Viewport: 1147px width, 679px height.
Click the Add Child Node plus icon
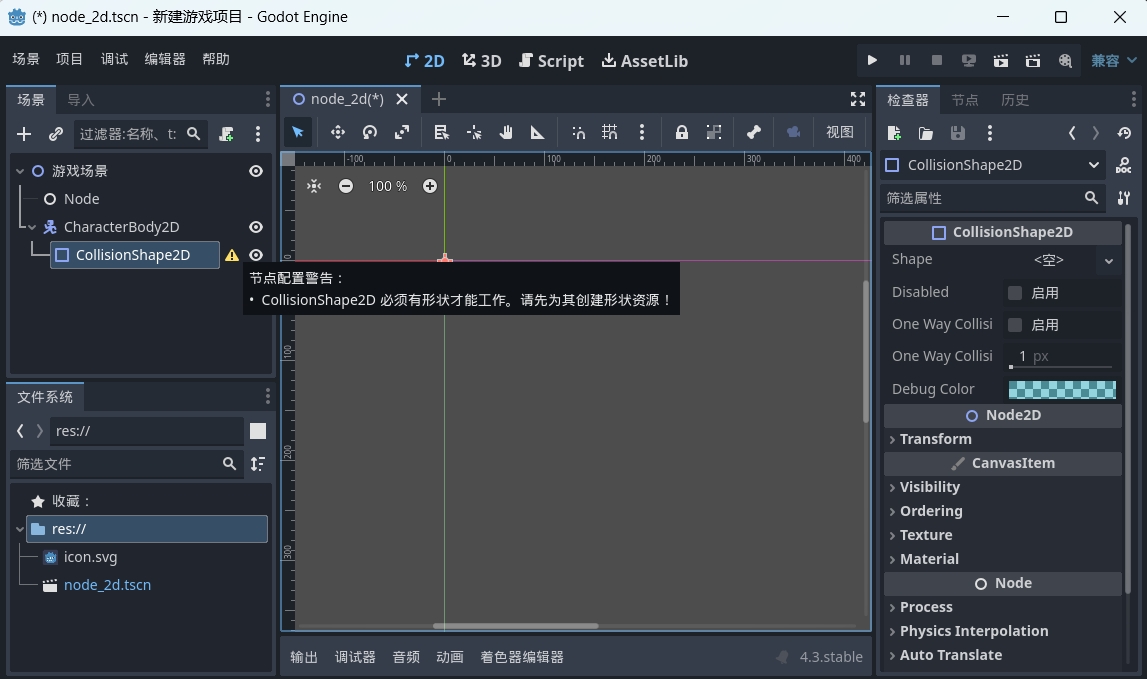(x=25, y=134)
